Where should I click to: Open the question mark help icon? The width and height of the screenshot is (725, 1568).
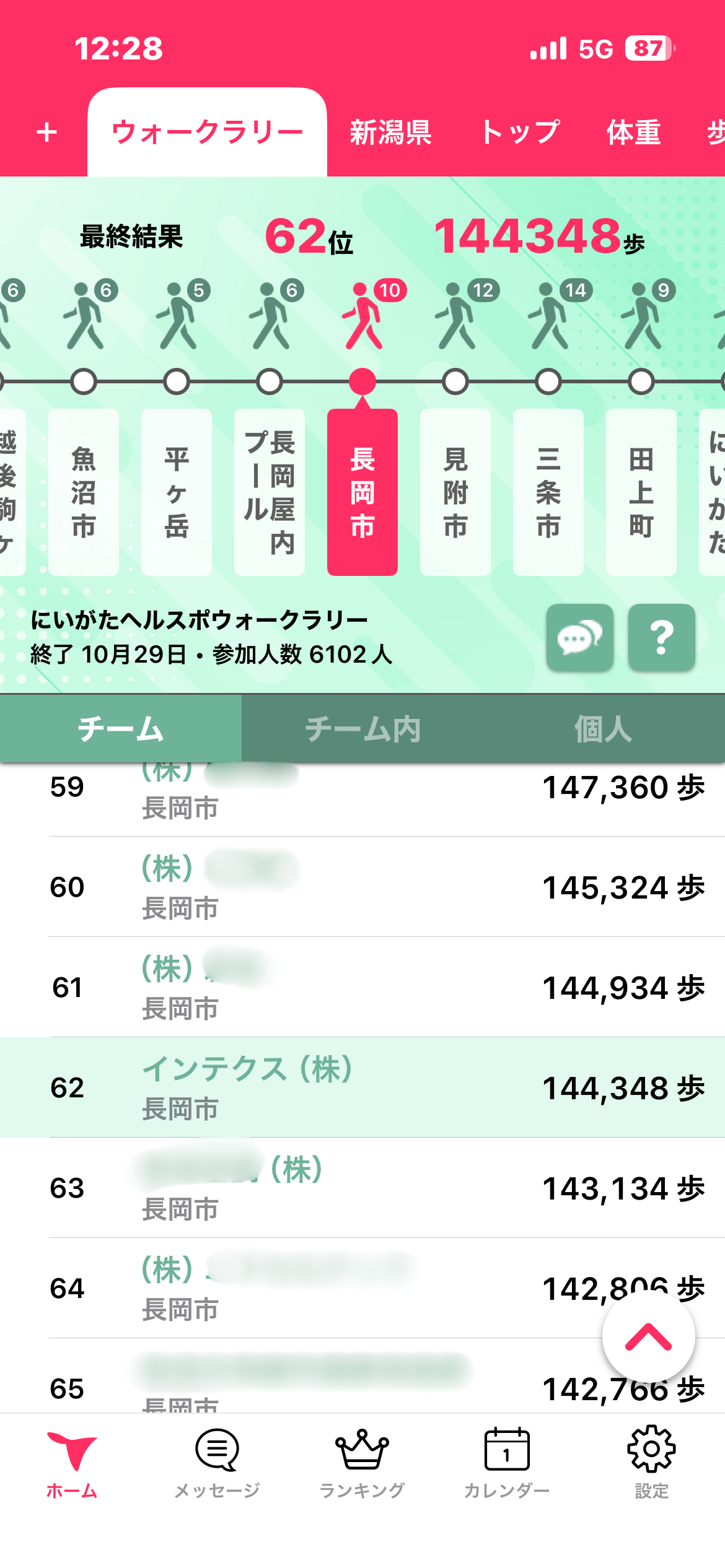(661, 637)
